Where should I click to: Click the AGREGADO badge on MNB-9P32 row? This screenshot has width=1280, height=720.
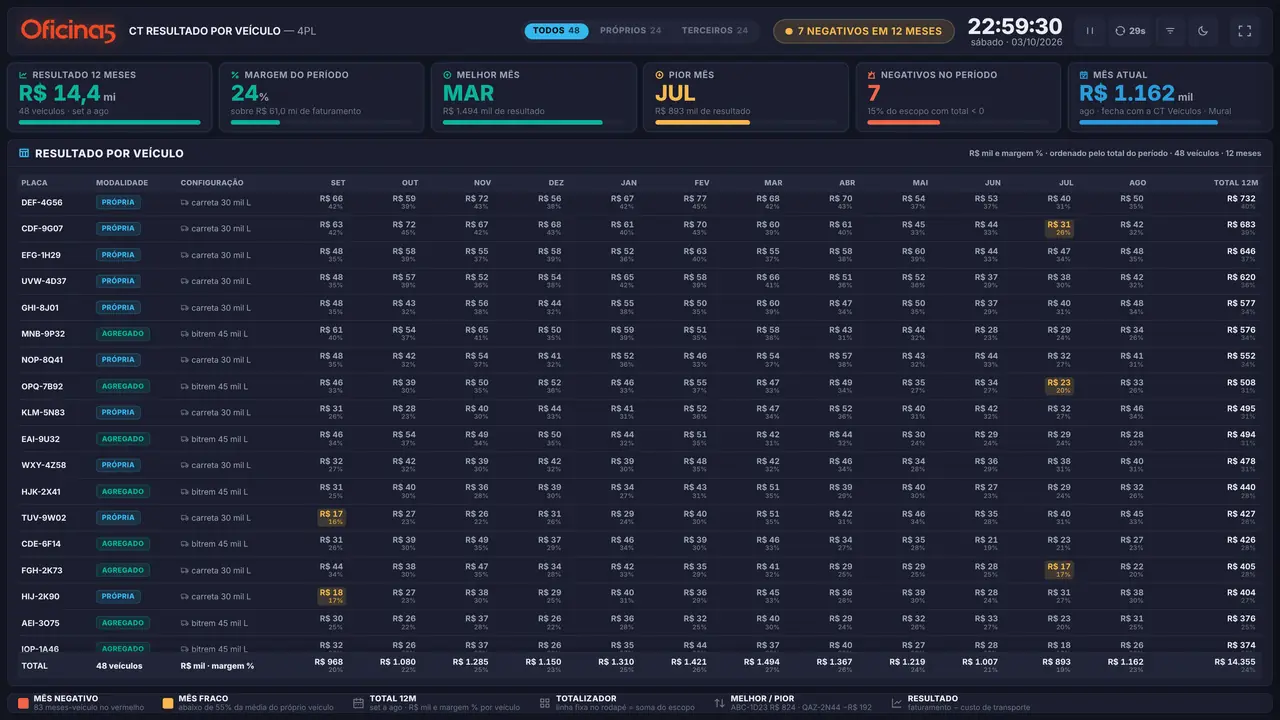[123, 334]
